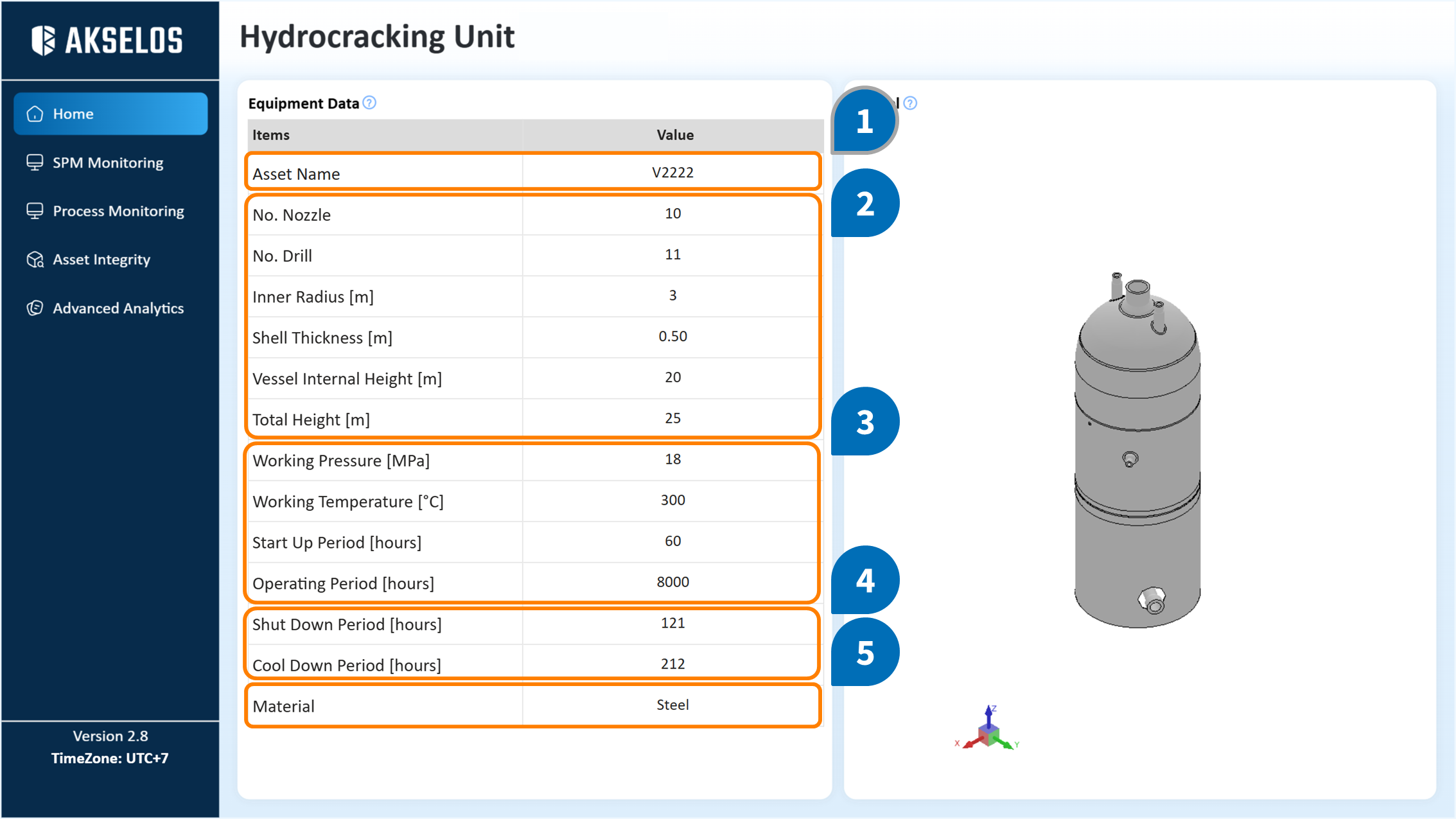
Task: Click the Asset Name value V2222
Action: (x=672, y=172)
